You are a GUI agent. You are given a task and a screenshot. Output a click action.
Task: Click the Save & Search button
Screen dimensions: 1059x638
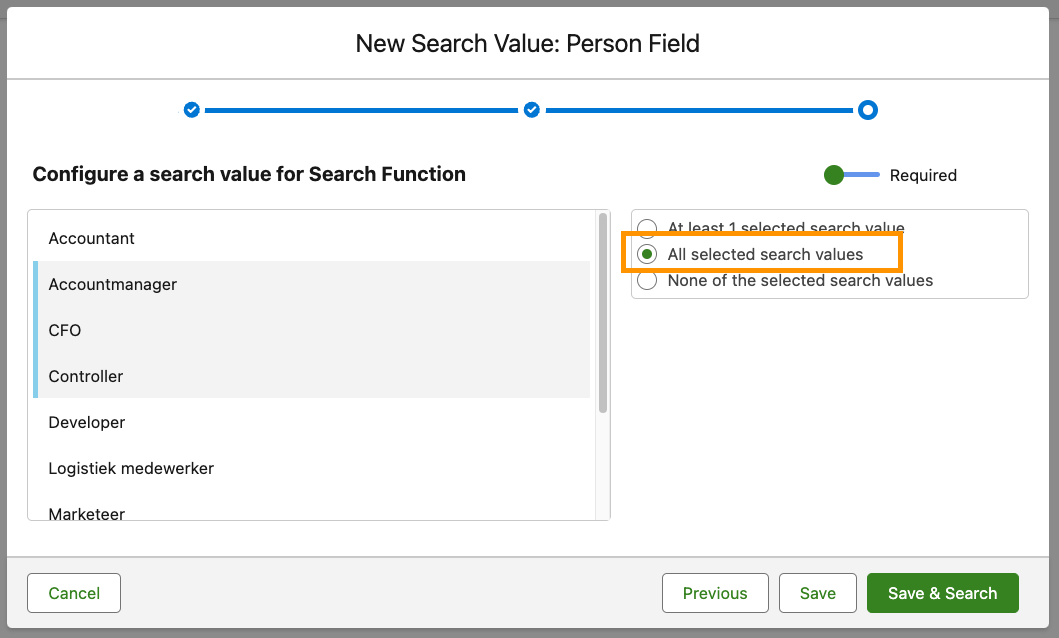click(942, 593)
